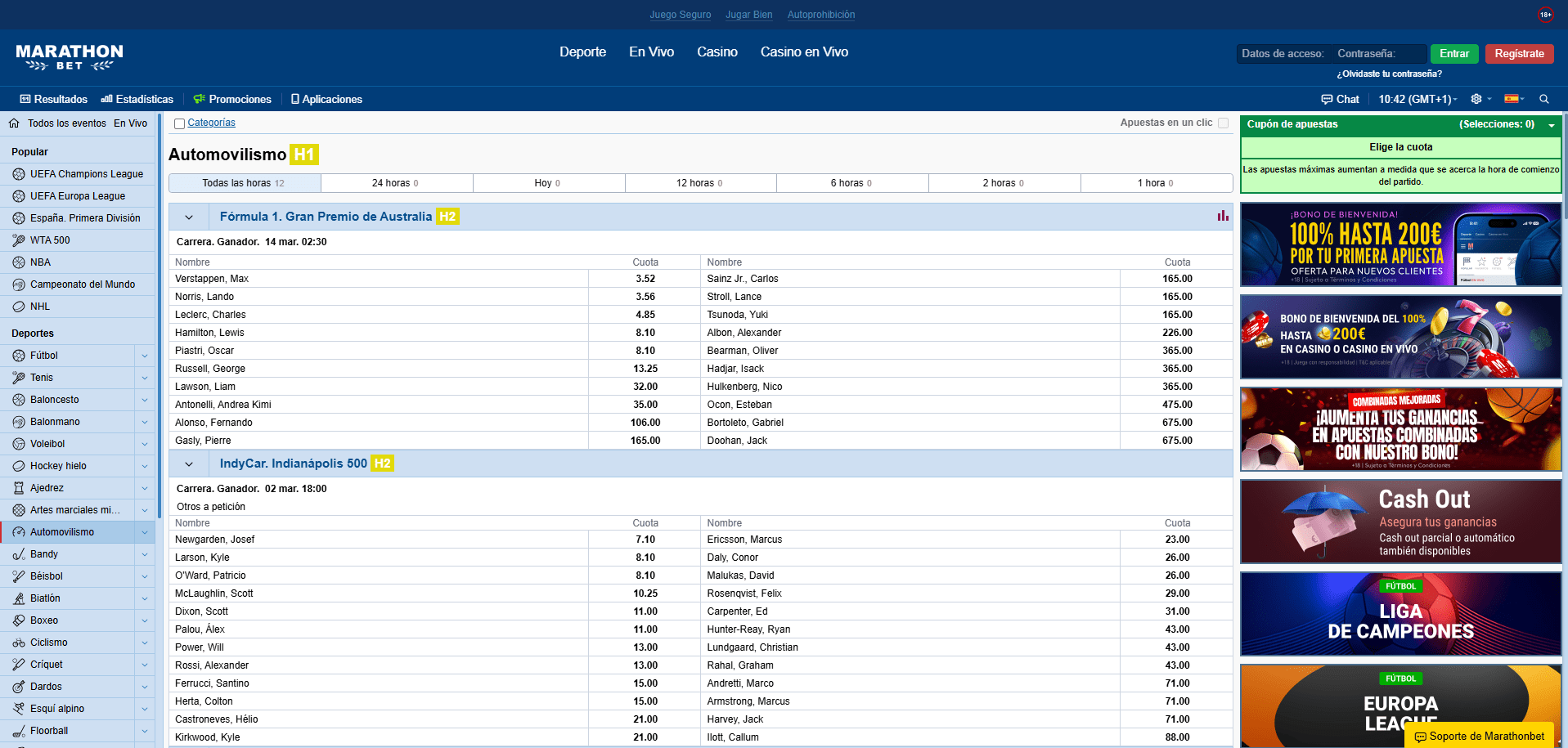Screen dimensions: 1568x748
Task: Click the green Entrar button
Action: coord(1454,53)
